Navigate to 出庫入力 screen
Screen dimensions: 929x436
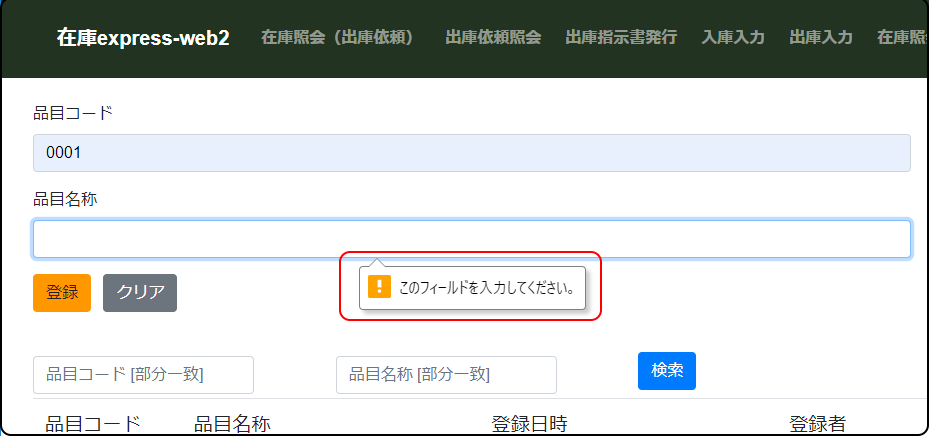[x=821, y=38]
